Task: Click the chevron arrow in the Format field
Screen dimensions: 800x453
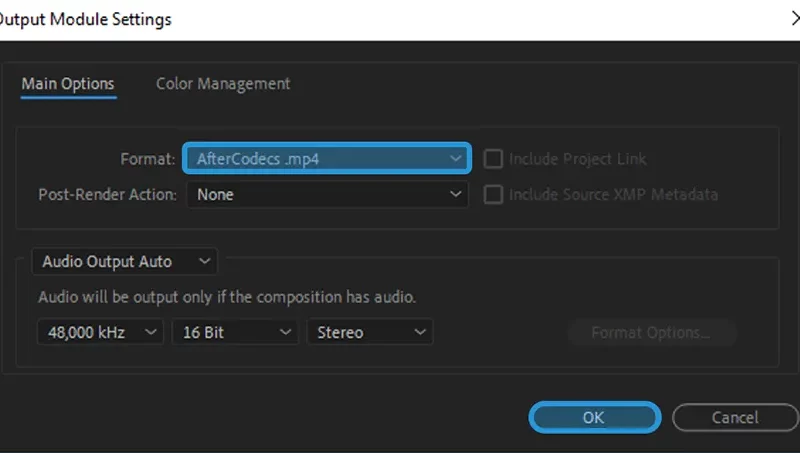Action: coord(455,159)
